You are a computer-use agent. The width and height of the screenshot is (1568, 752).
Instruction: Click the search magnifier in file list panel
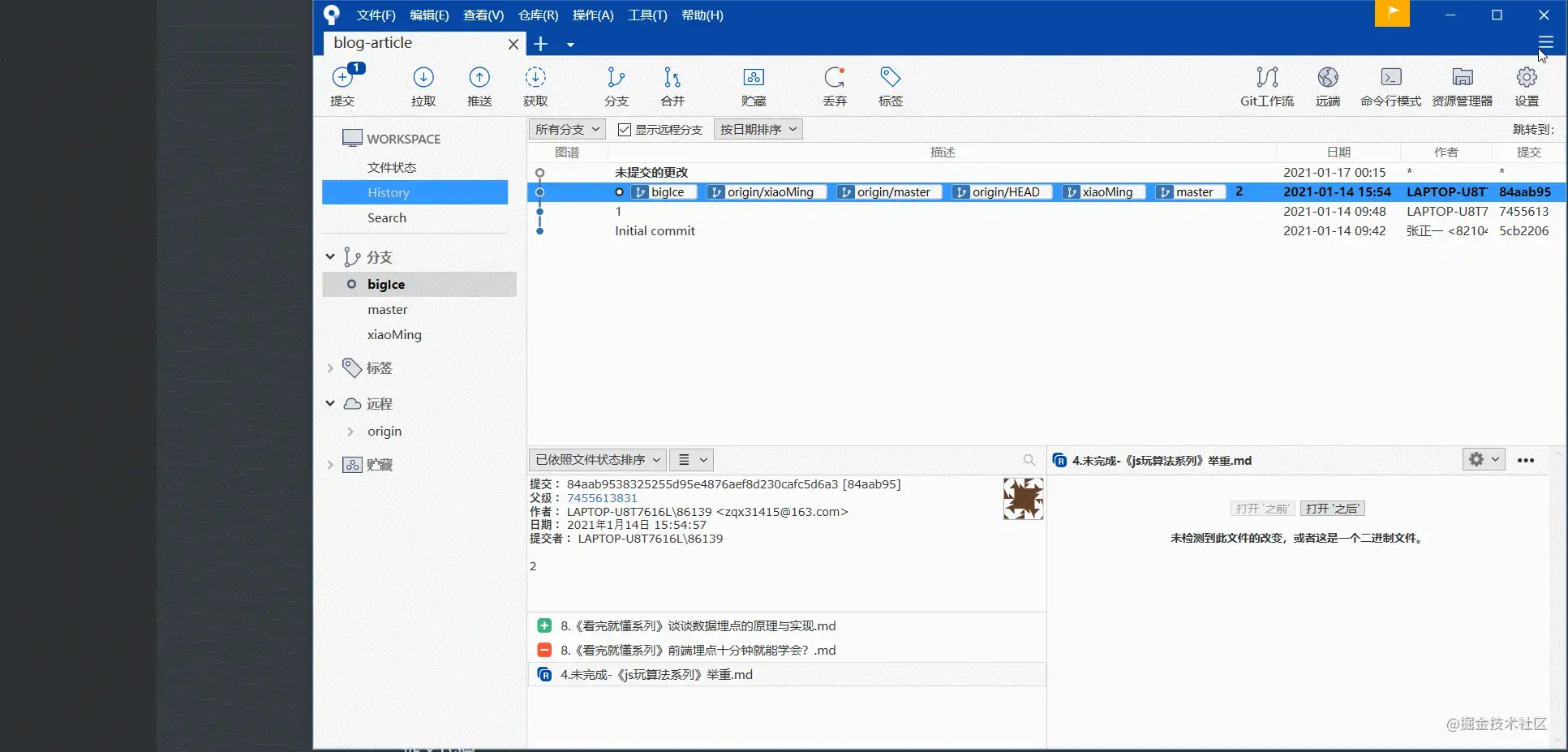(1029, 460)
